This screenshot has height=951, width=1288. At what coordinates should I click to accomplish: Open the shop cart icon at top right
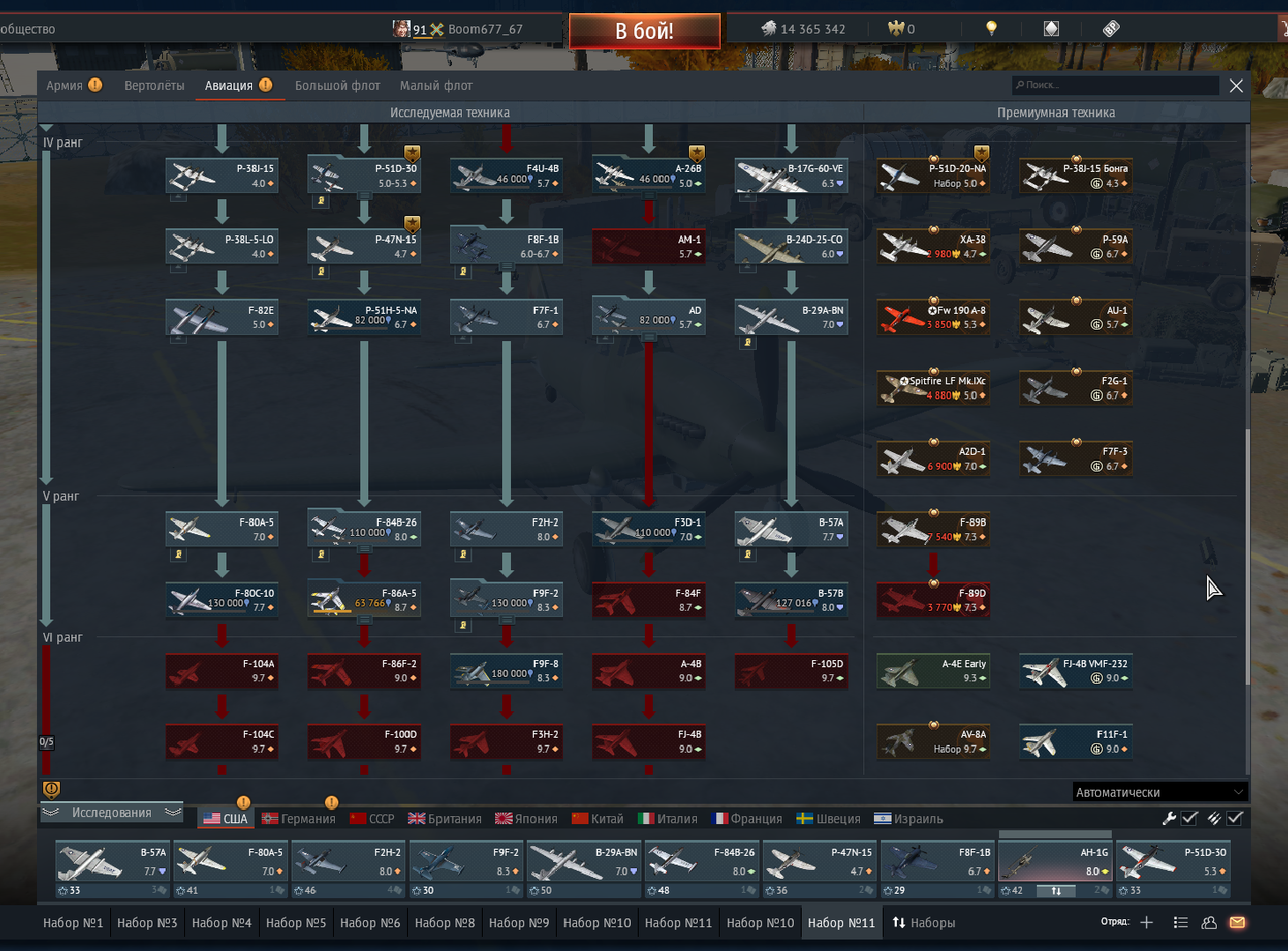pyautogui.click(x=1283, y=28)
